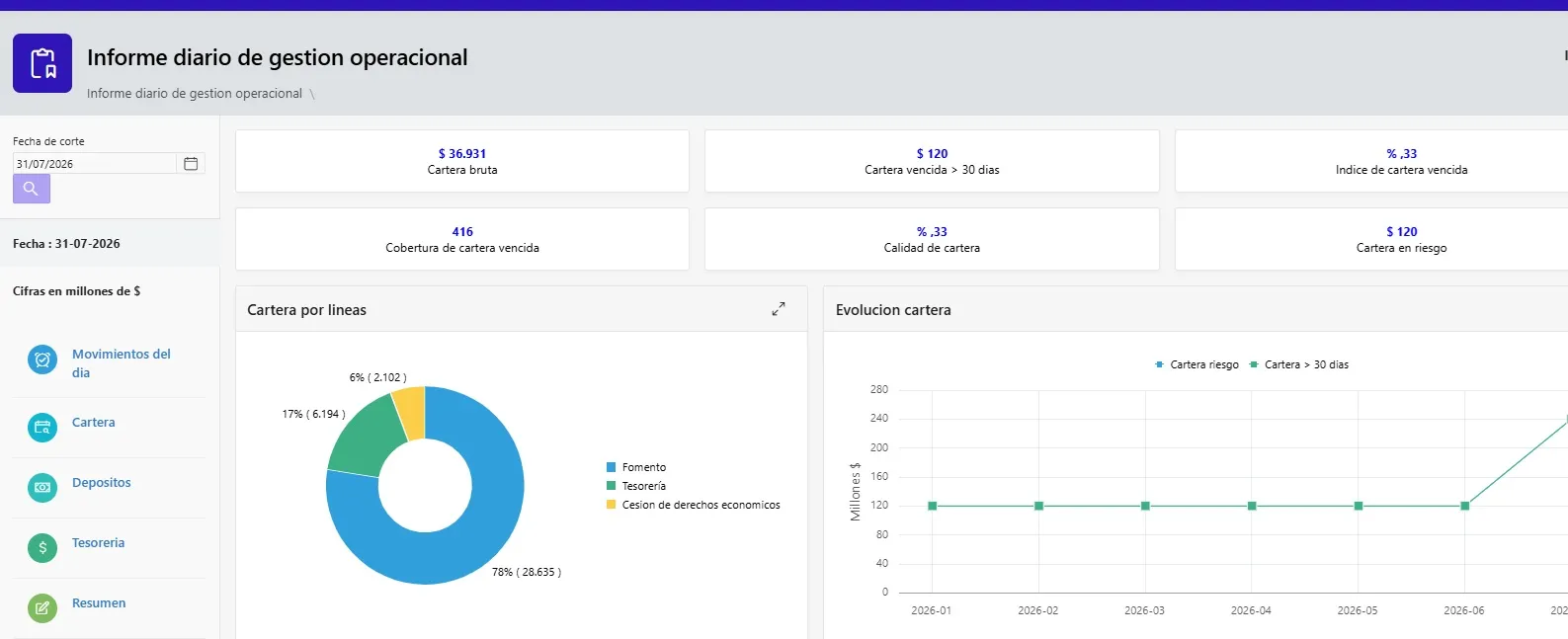Click the report clipboard logo icon
This screenshot has width=1568, height=639.
[x=42, y=63]
